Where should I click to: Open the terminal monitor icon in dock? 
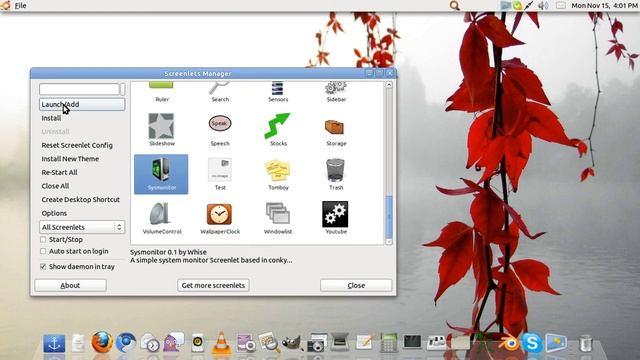click(412, 342)
